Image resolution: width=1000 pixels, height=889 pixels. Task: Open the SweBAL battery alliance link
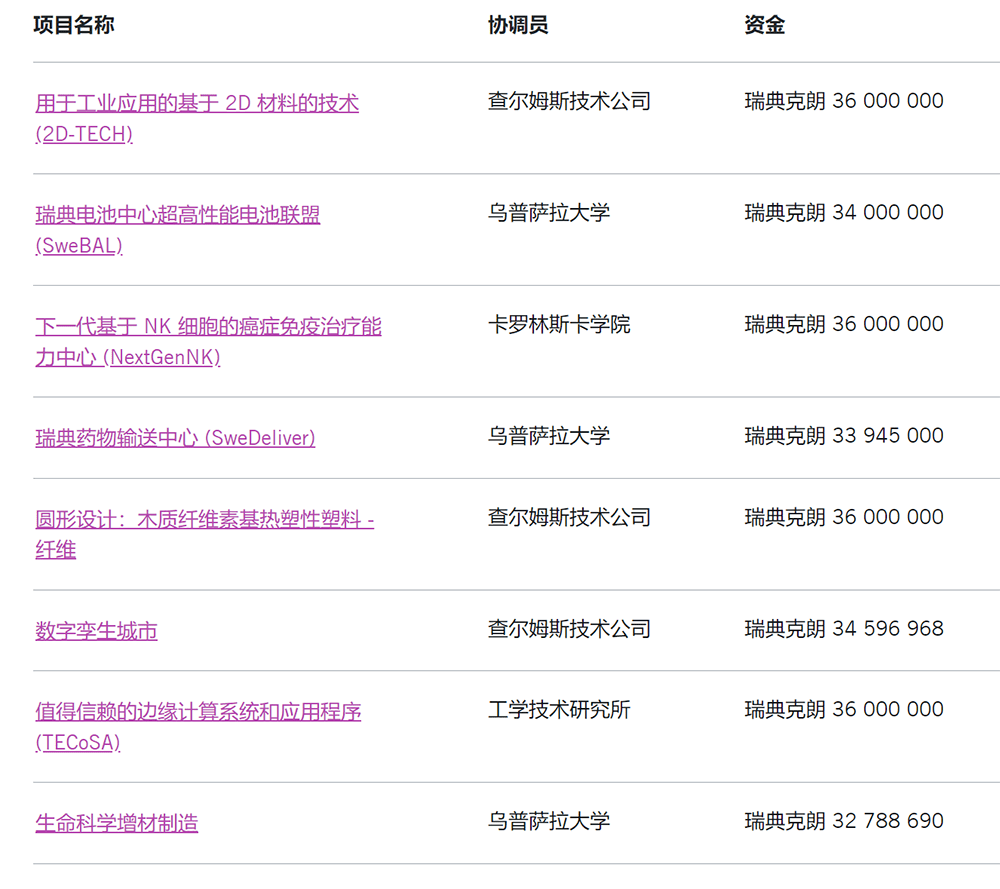[178, 215]
